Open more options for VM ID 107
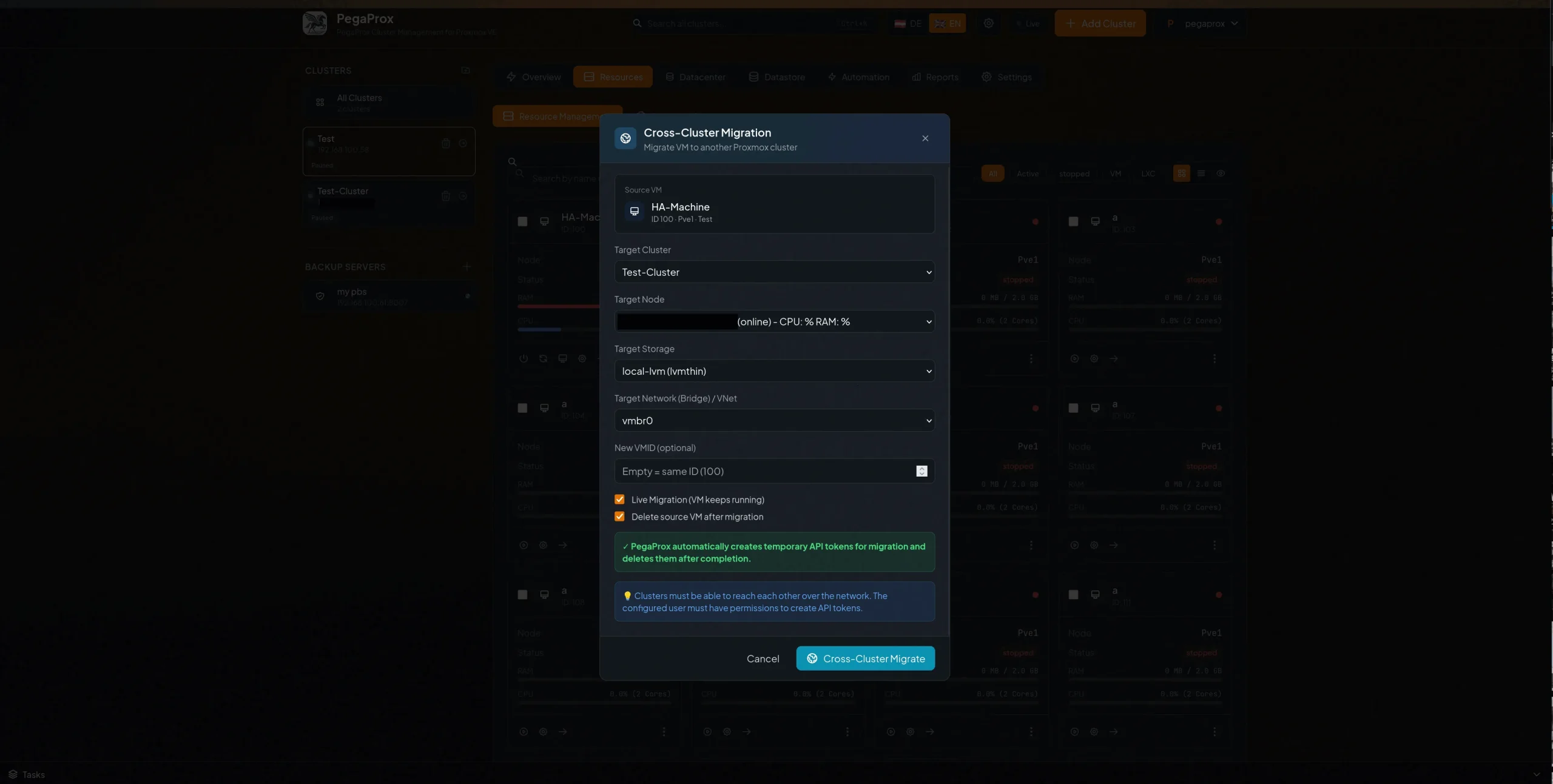Viewport: 1553px width, 784px height. (x=1214, y=545)
